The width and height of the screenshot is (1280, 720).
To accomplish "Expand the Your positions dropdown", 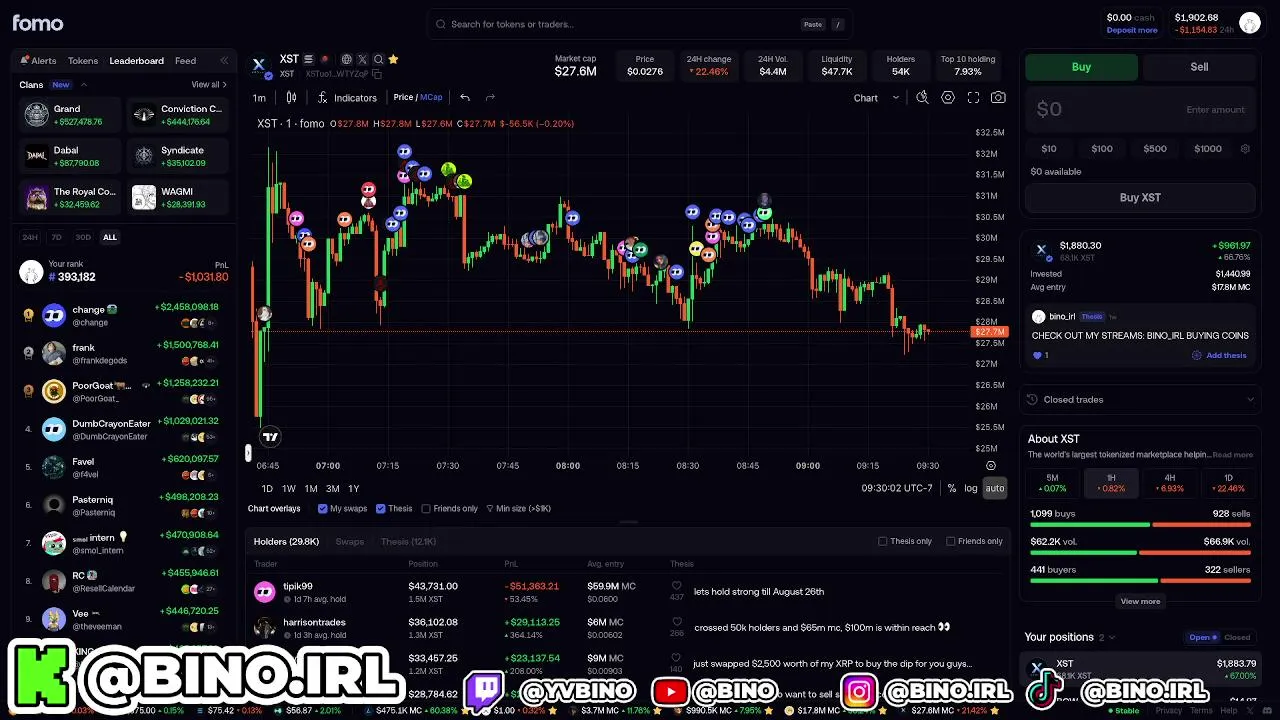I will click(x=1110, y=637).
